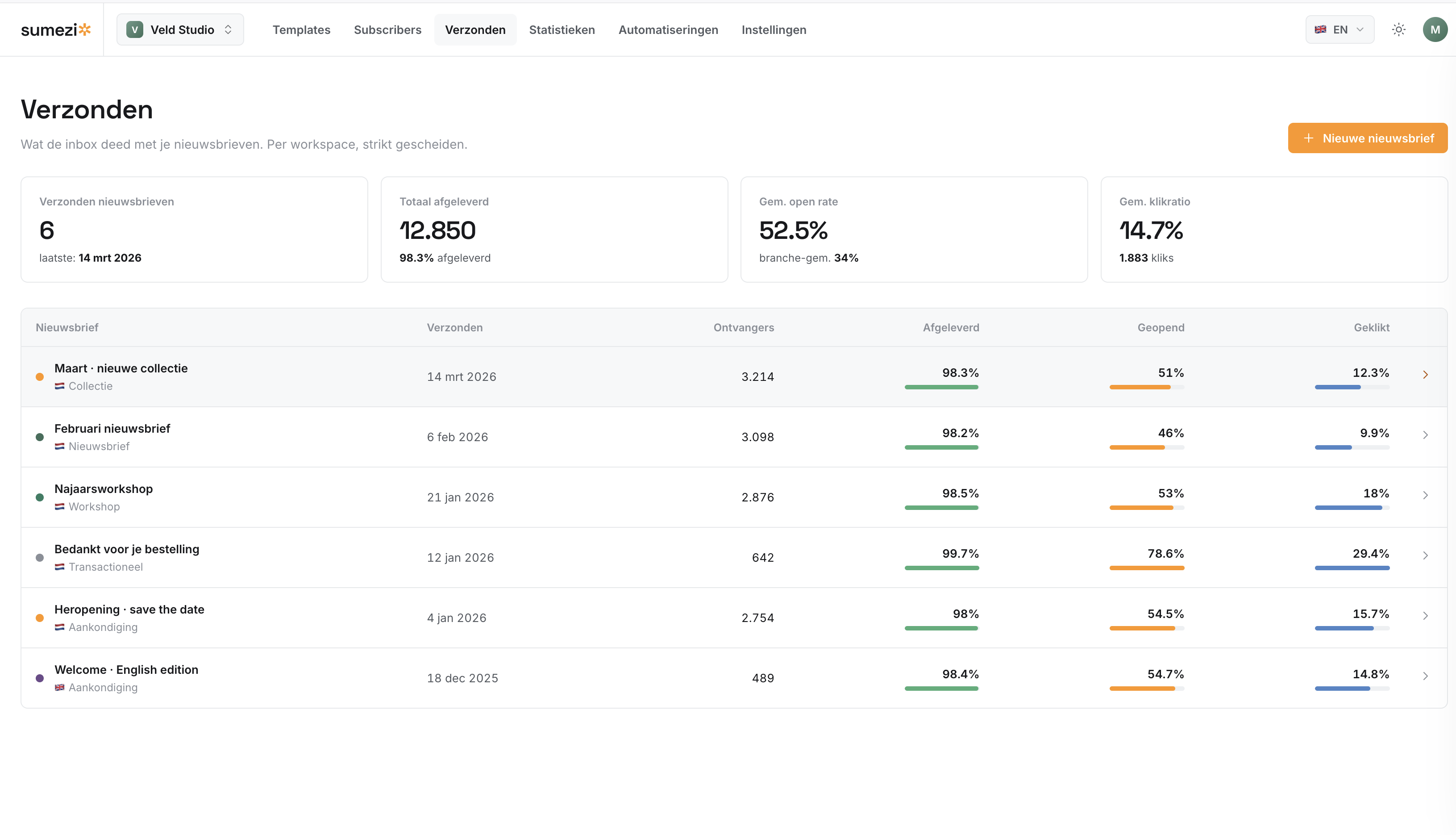Image resolution: width=1456 pixels, height=835 pixels.
Task: Open the Statistieken tab
Action: [x=562, y=30]
